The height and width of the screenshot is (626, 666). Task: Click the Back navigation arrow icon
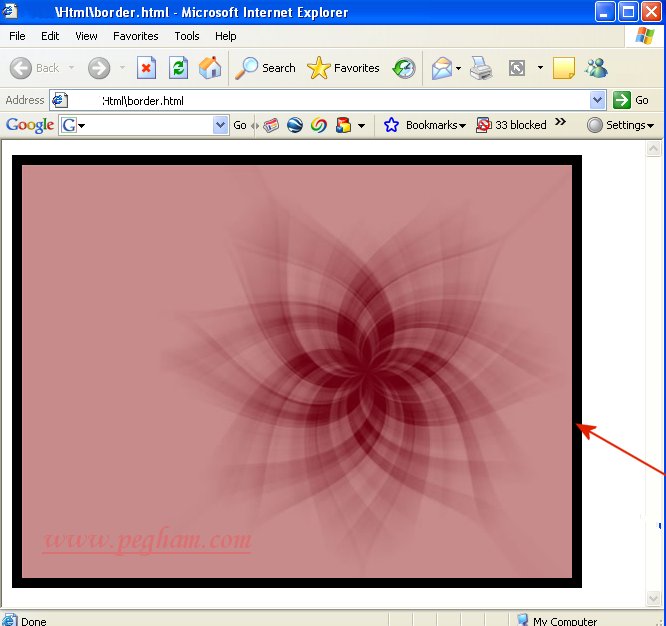coord(20,68)
